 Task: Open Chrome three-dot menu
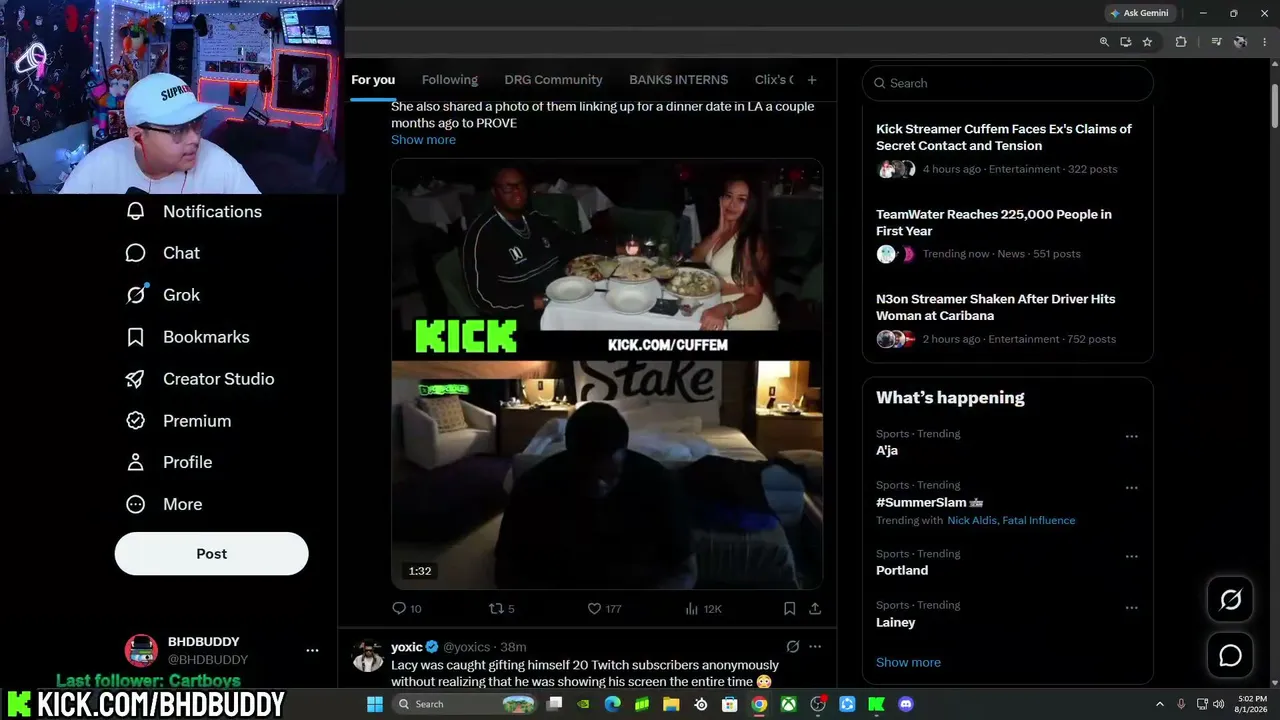point(1264,42)
